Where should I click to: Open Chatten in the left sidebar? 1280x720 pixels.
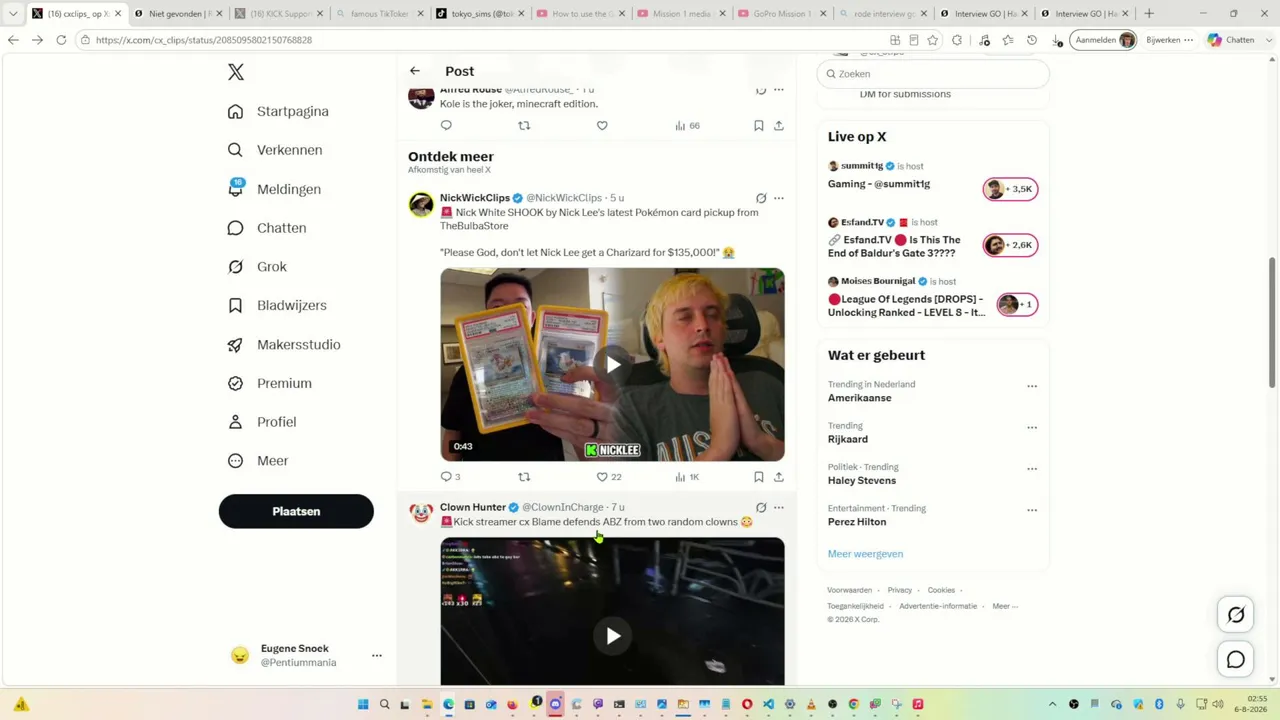[x=267, y=228]
